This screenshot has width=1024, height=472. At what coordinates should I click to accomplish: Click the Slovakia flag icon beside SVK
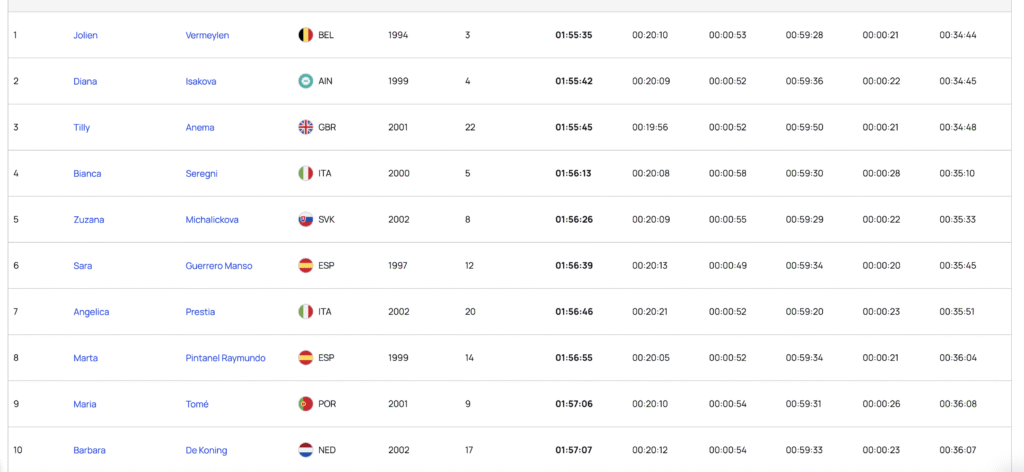pos(306,219)
